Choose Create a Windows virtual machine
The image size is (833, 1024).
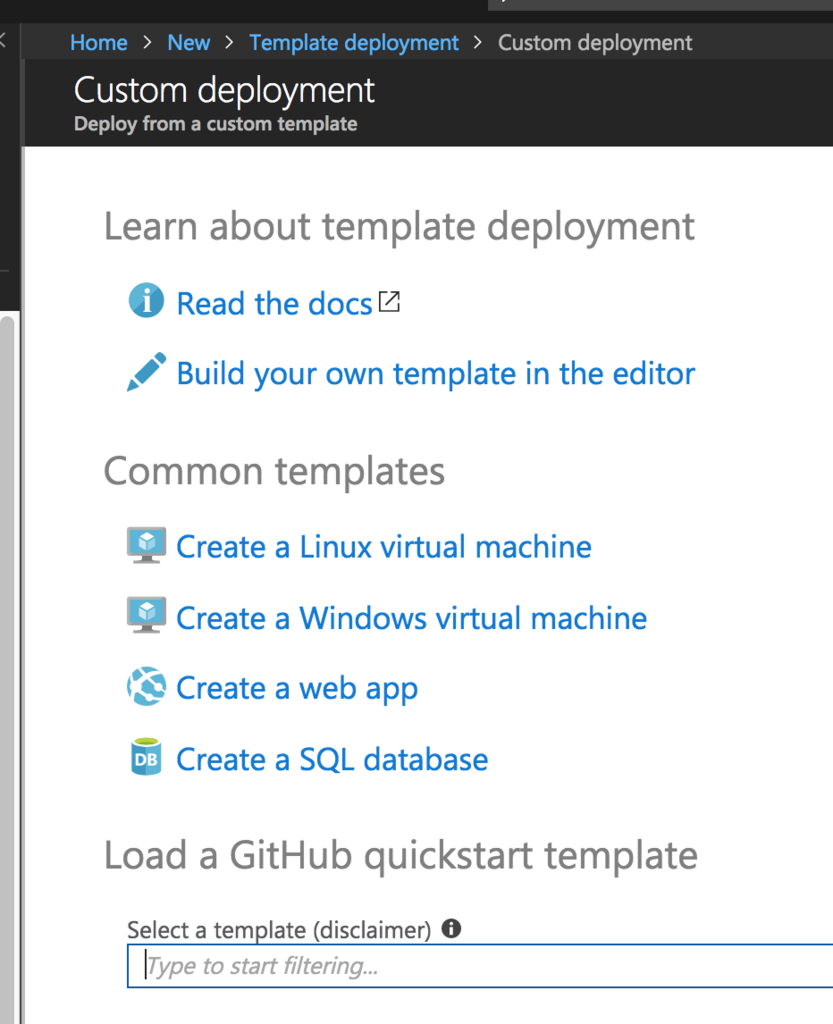click(x=411, y=618)
